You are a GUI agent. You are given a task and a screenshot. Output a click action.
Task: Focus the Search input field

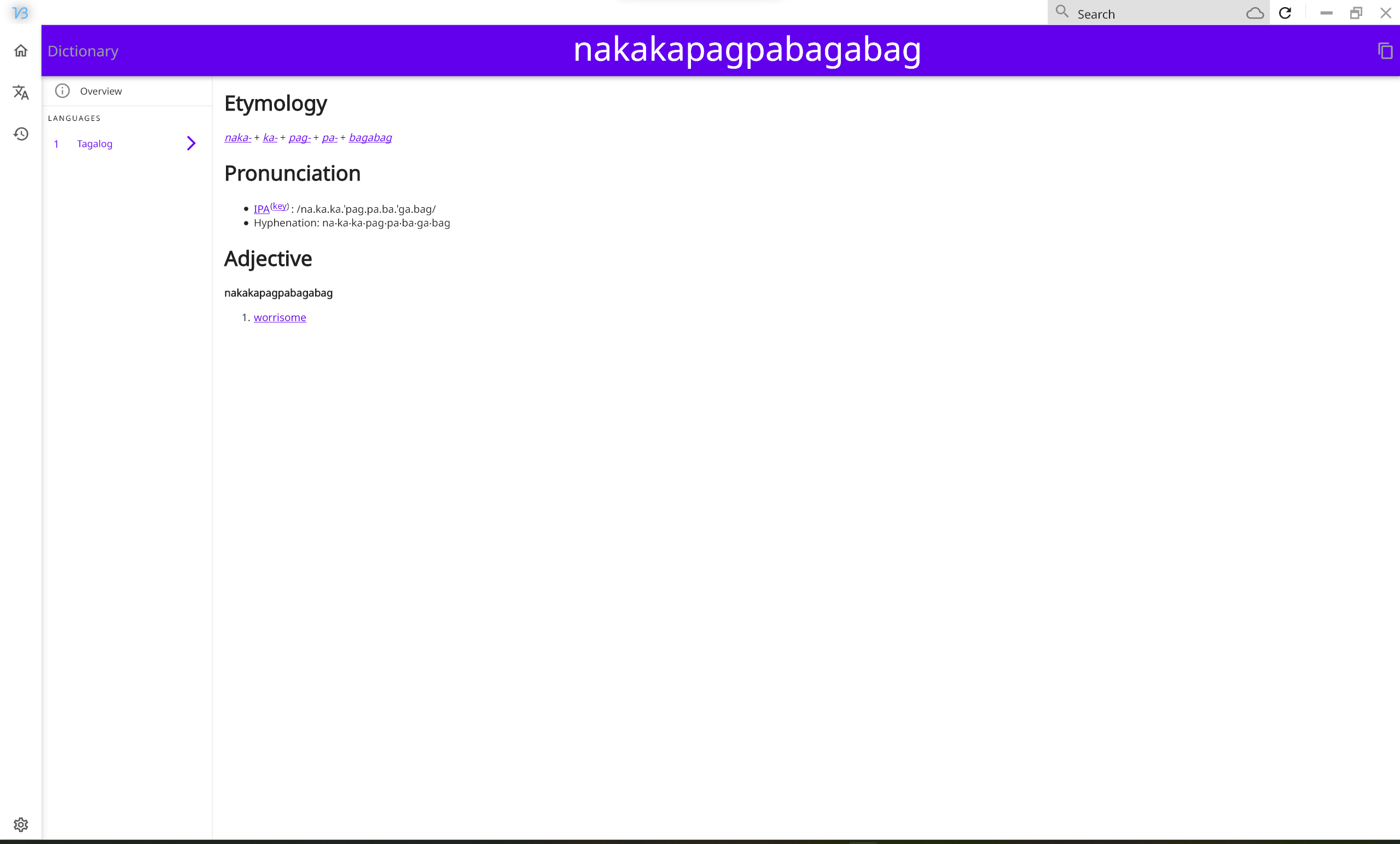pos(1153,14)
